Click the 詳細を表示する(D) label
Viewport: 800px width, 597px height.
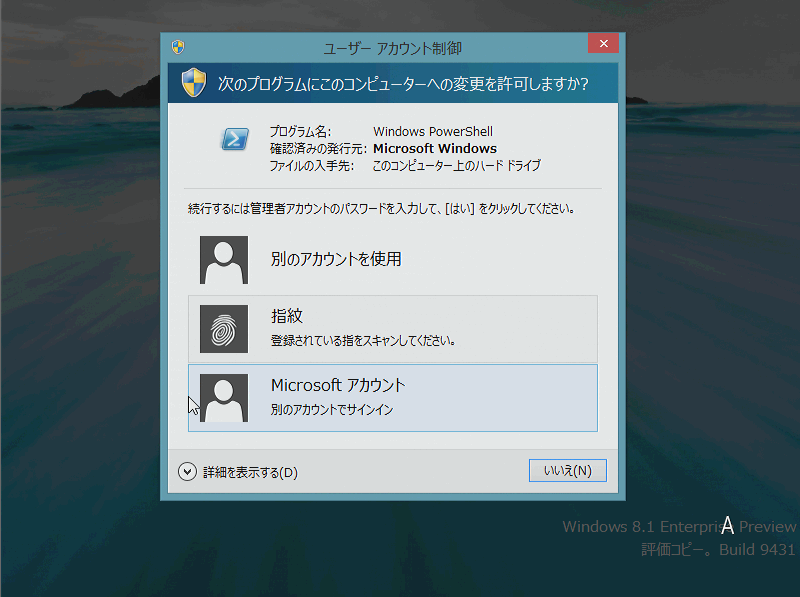(x=251, y=472)
